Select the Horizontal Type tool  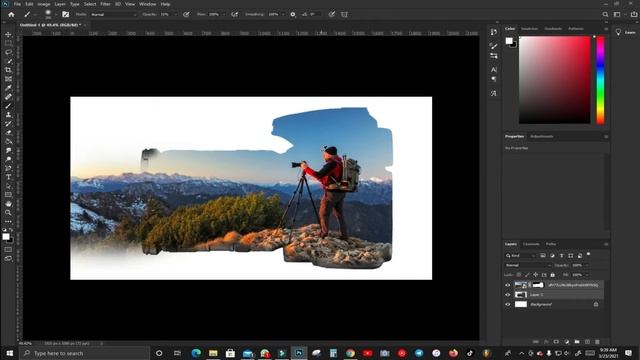(8, 177)
